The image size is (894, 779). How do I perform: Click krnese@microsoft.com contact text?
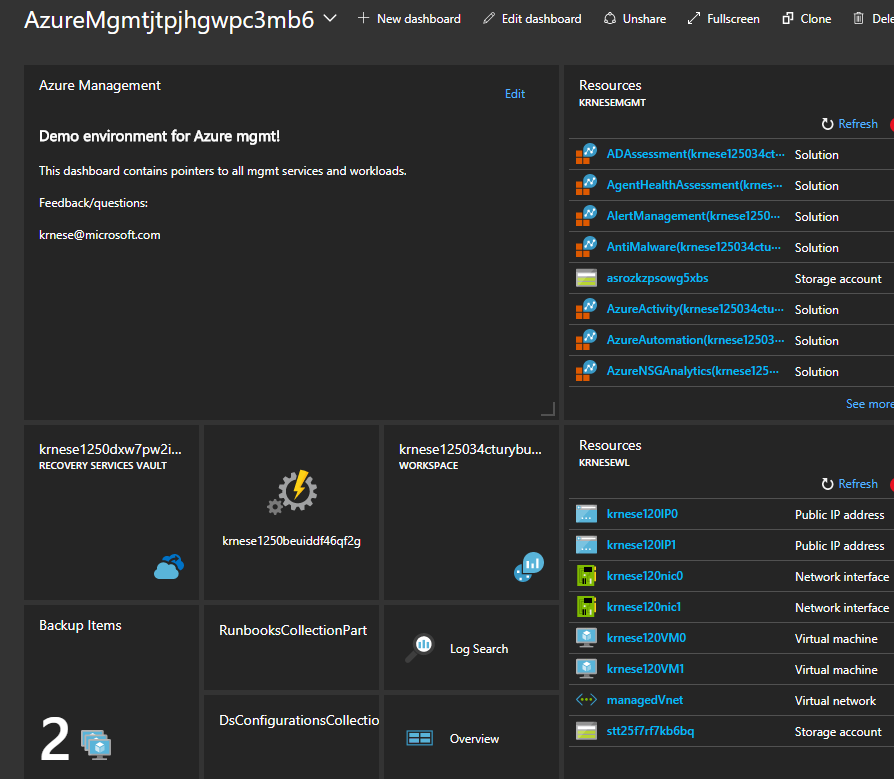(x=100, y=235)
